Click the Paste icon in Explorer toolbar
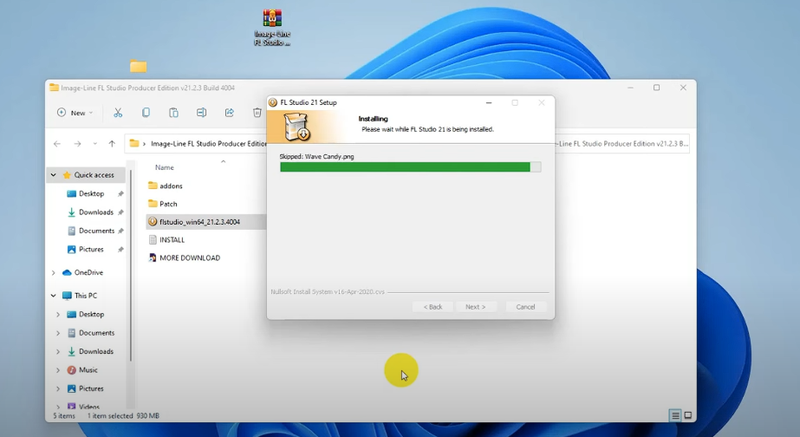Viewport: 800px width, 437px height. (x=173, y=113)
